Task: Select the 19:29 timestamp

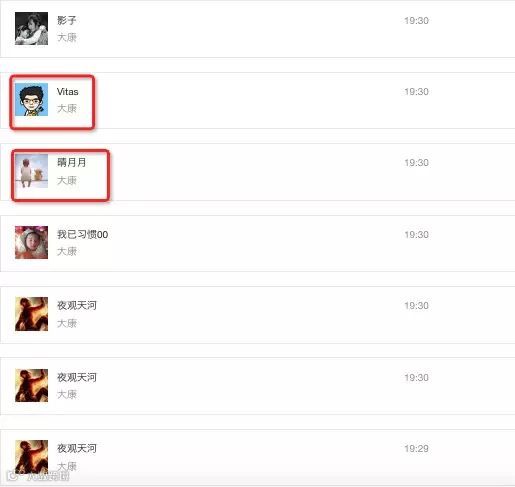Action: pos(416,449)
